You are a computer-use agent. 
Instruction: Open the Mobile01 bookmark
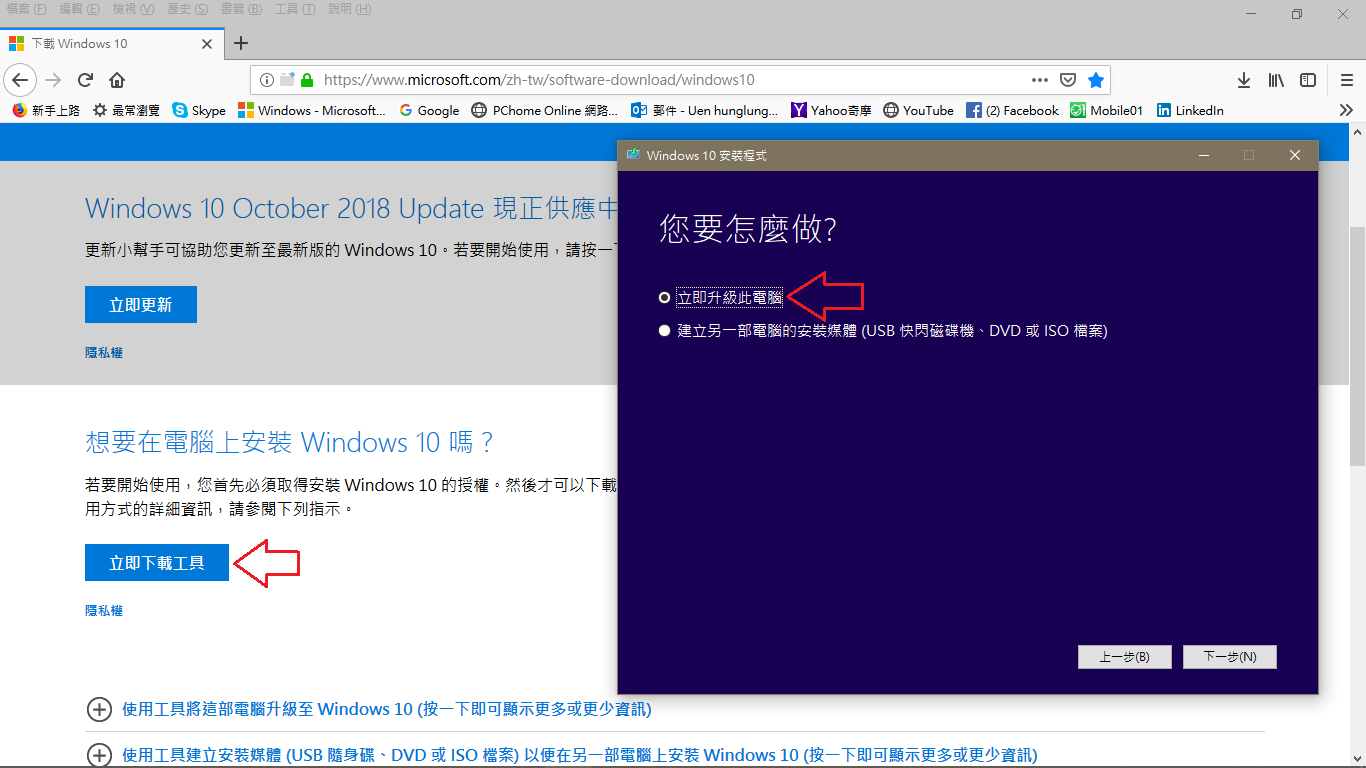pyautogui.click(x=1106, y=110)
